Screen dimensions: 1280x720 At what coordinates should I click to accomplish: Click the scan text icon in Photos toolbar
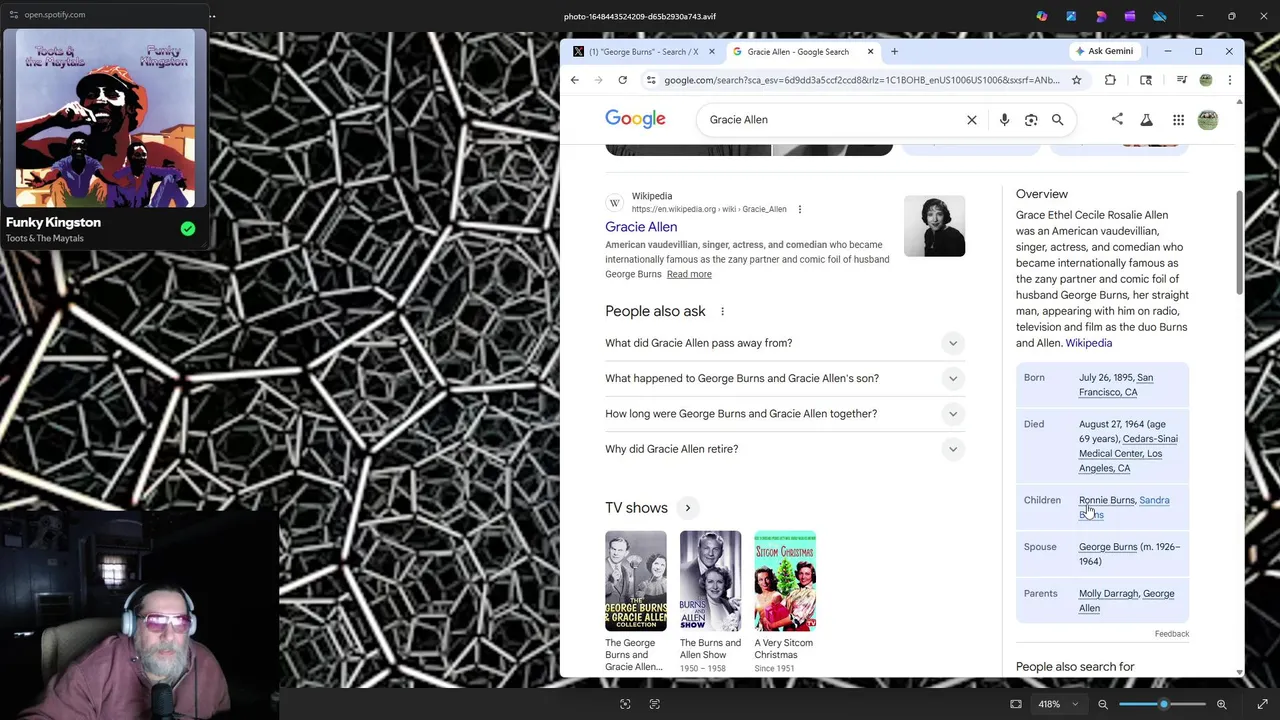click(x=655, y=704)
